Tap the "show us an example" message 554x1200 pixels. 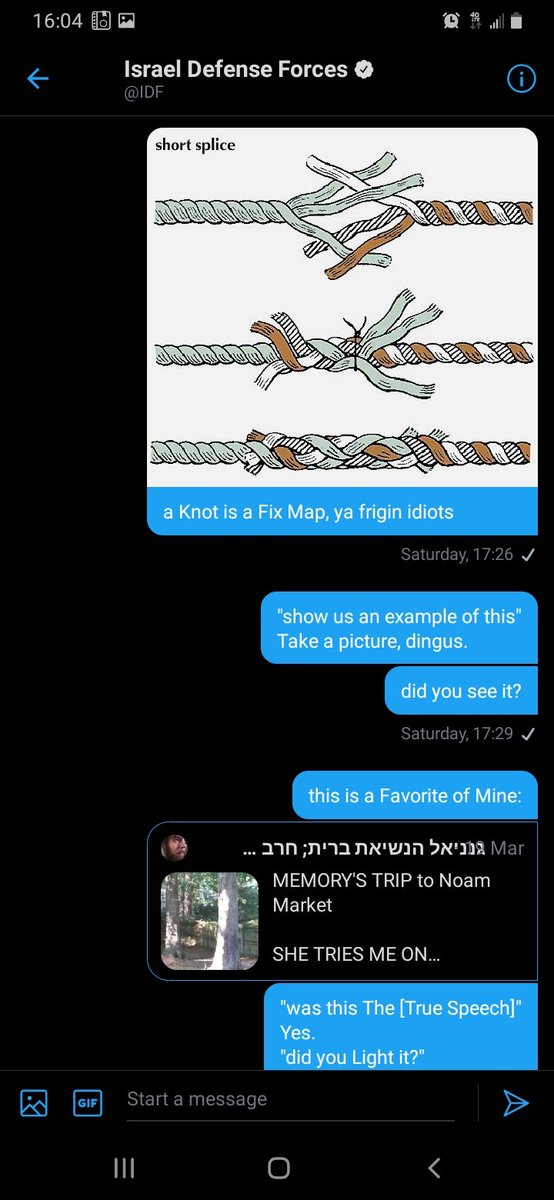[x=399, y=628]
